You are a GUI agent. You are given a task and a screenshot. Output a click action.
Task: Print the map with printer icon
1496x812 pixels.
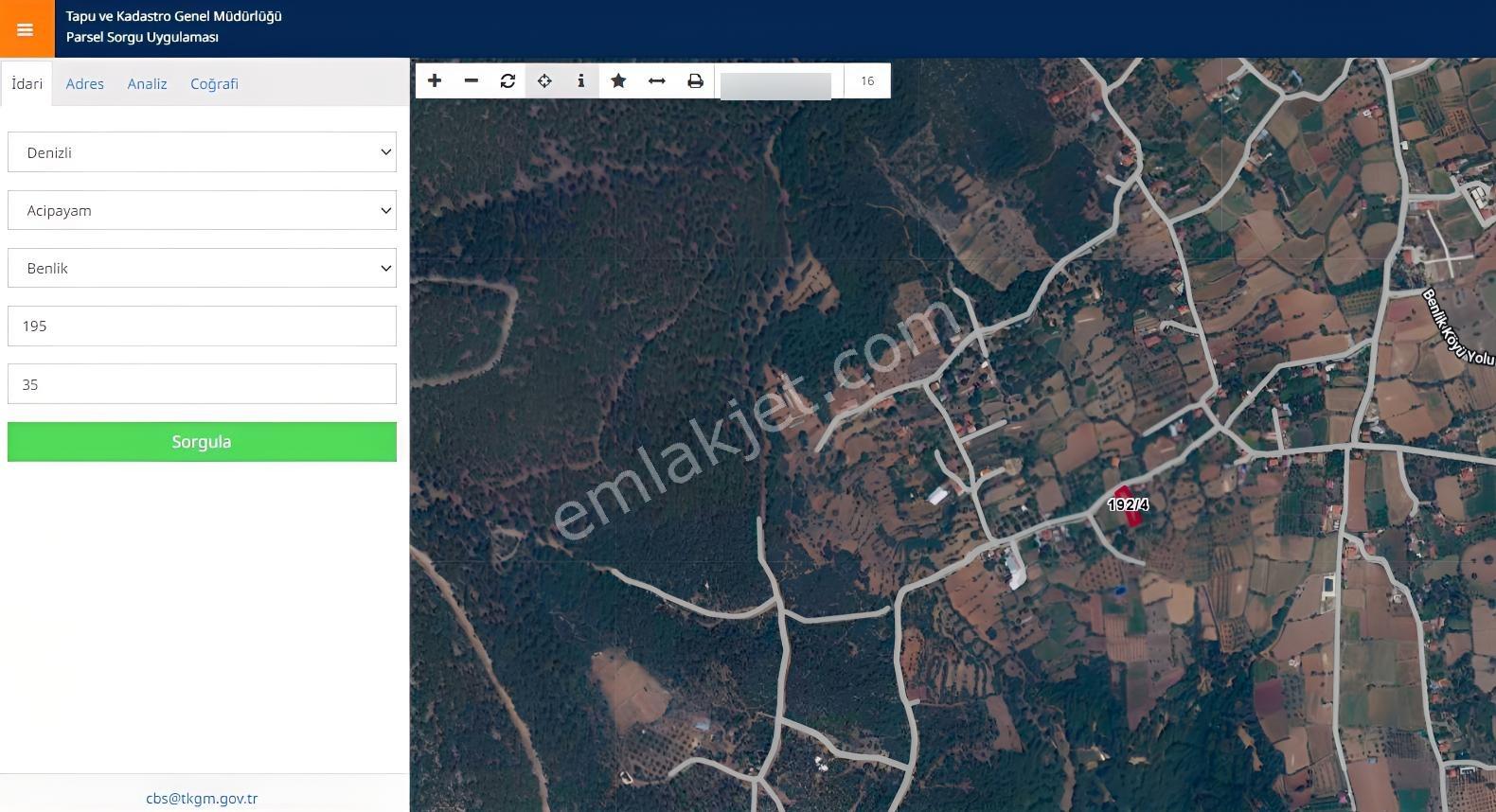click(x=695, y=80)
